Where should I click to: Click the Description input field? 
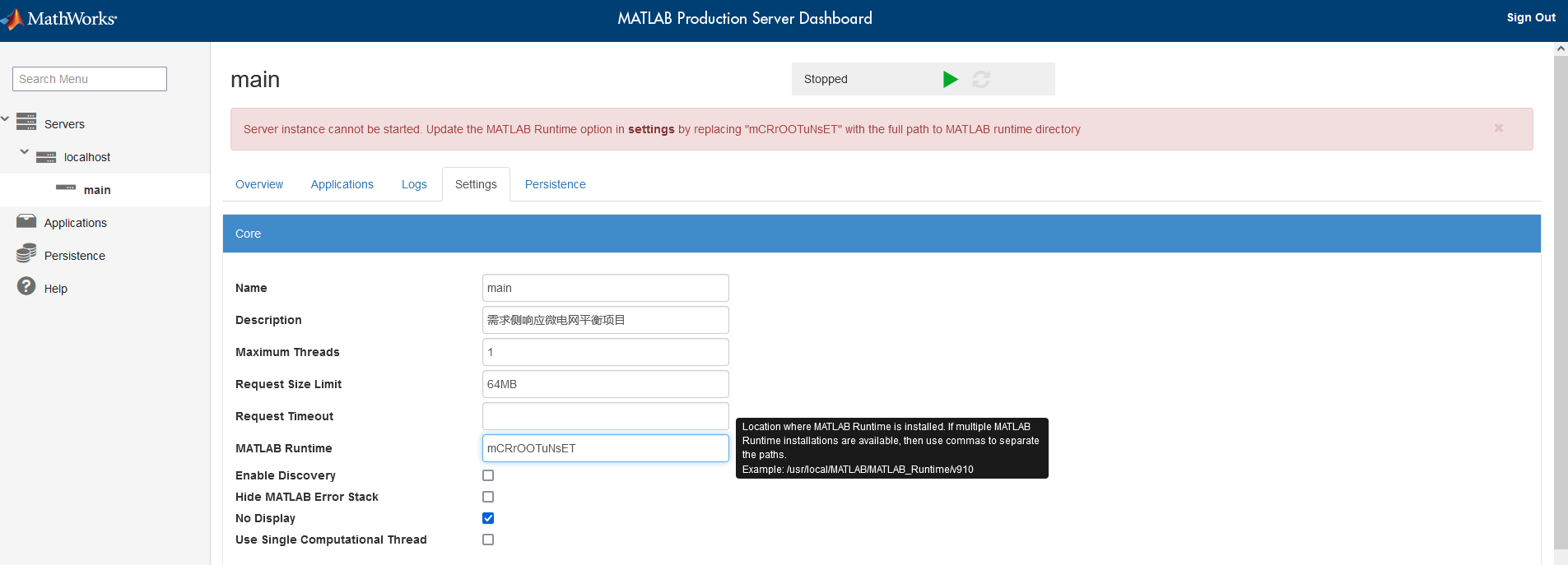point(606,320)
